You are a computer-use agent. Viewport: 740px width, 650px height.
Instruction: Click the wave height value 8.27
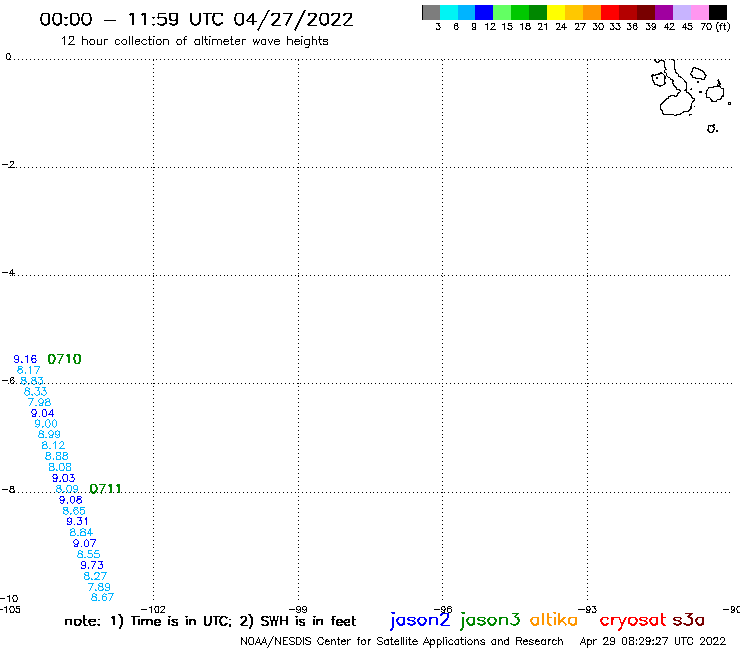(x=95, y=576)
